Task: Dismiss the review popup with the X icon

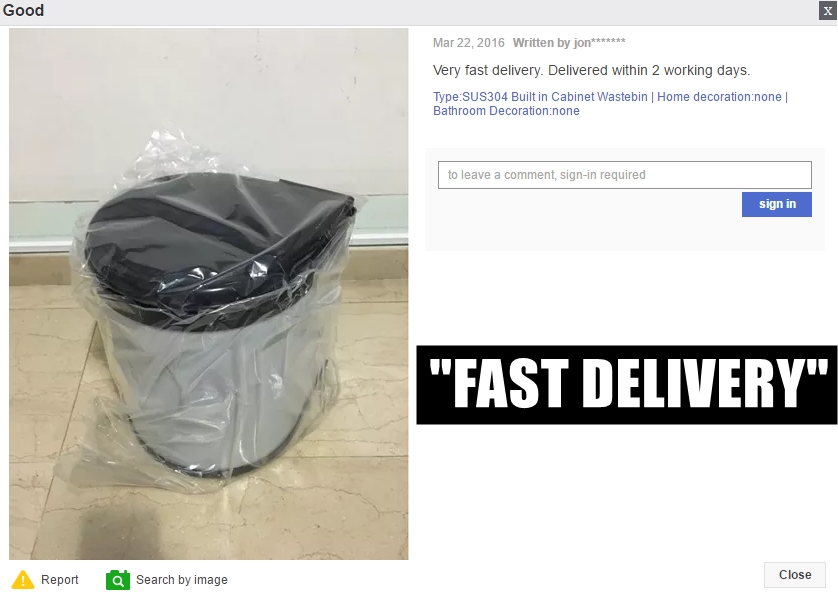Action: click(x=827, y=11)
